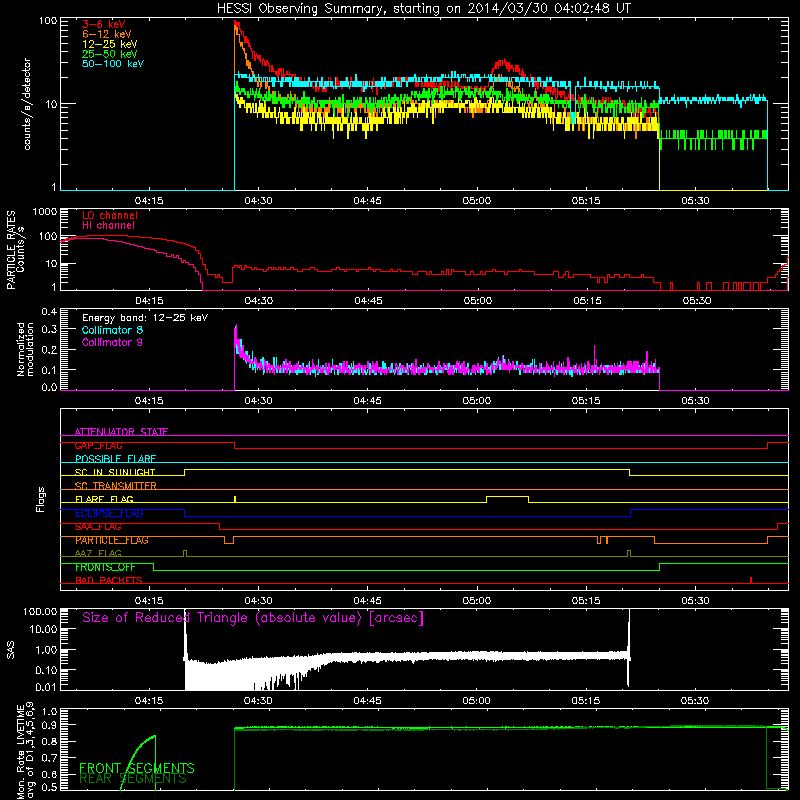Click the GAP_FLAG label

(98, 445)
